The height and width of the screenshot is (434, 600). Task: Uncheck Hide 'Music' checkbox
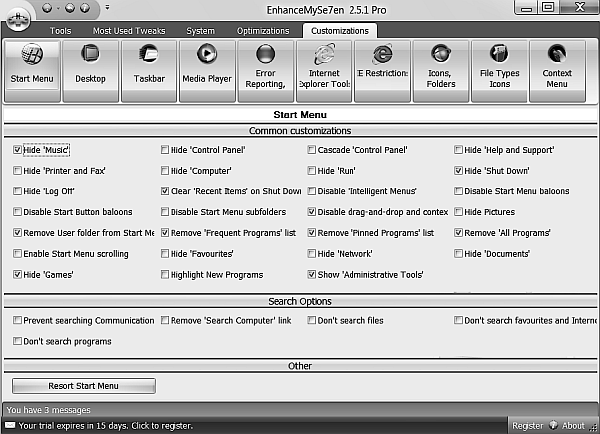coord(17,150)
